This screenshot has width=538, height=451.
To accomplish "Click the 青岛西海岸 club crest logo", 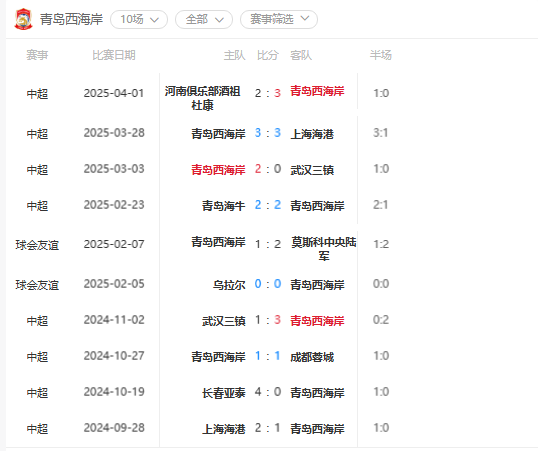I will [23, 19].
